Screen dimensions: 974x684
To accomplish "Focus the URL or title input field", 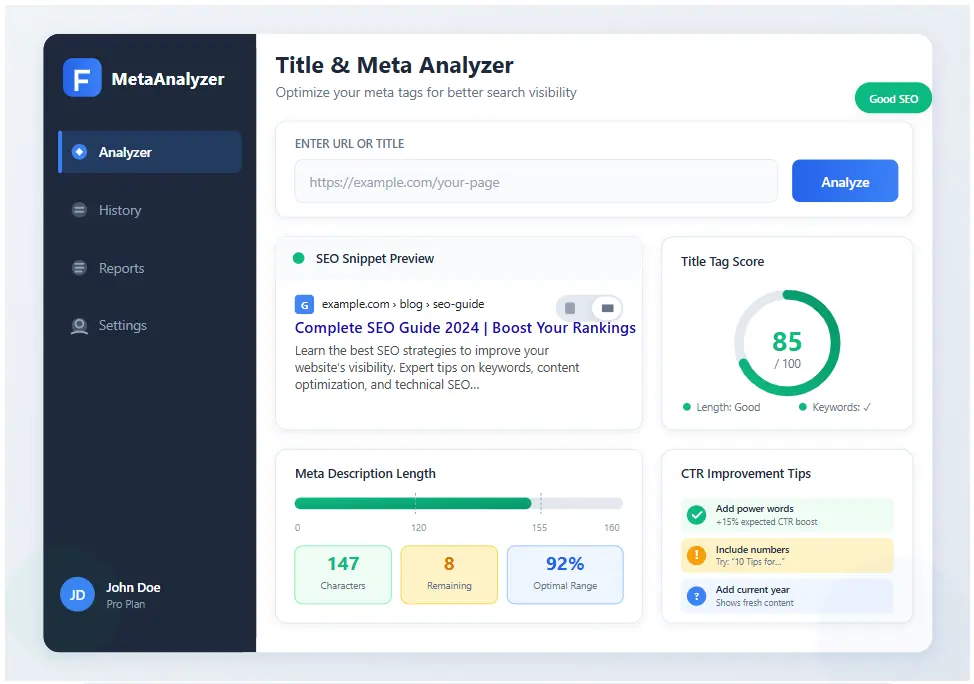I will click(536, 181).
